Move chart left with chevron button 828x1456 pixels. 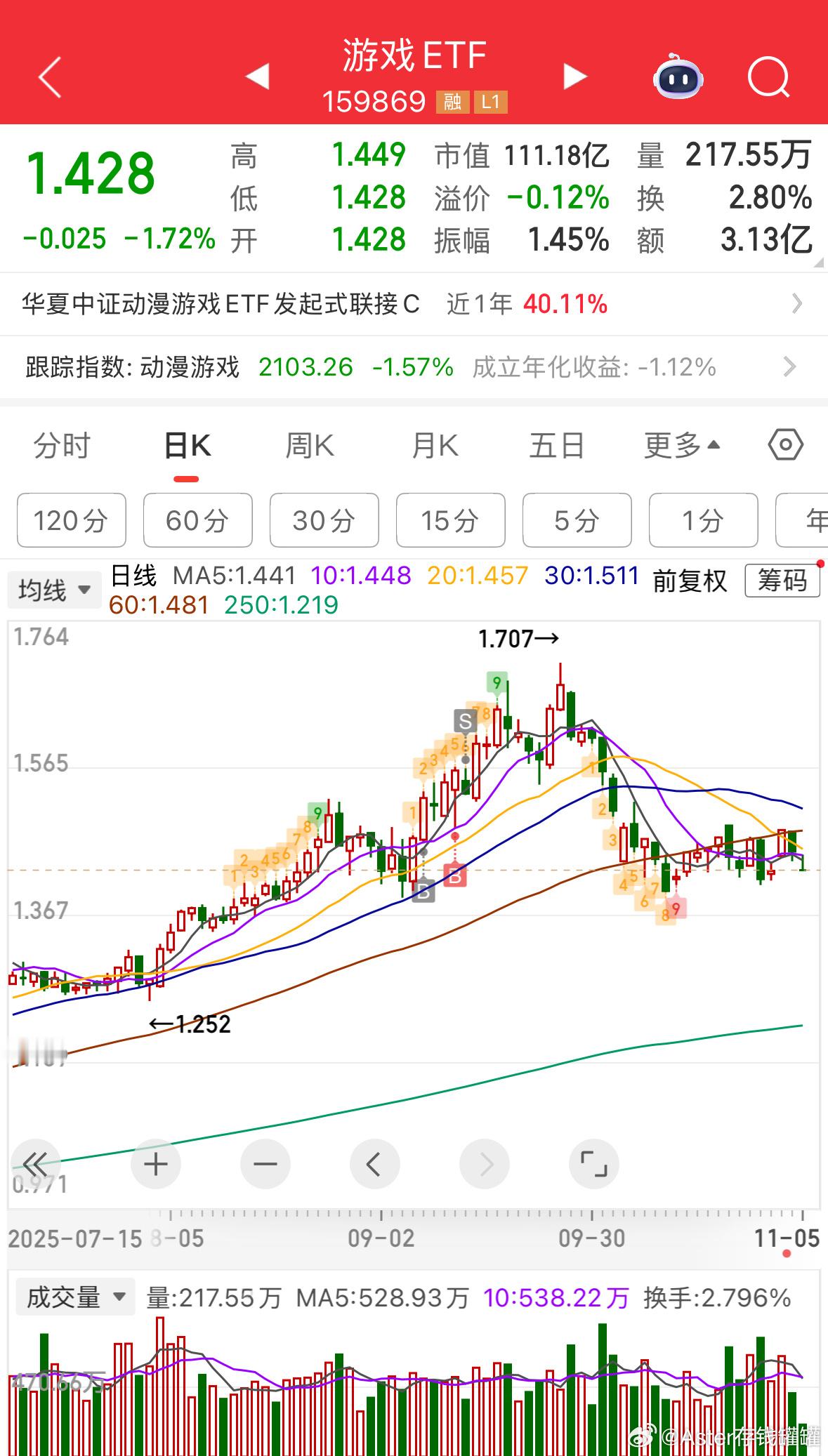[x=375, y=1164]
